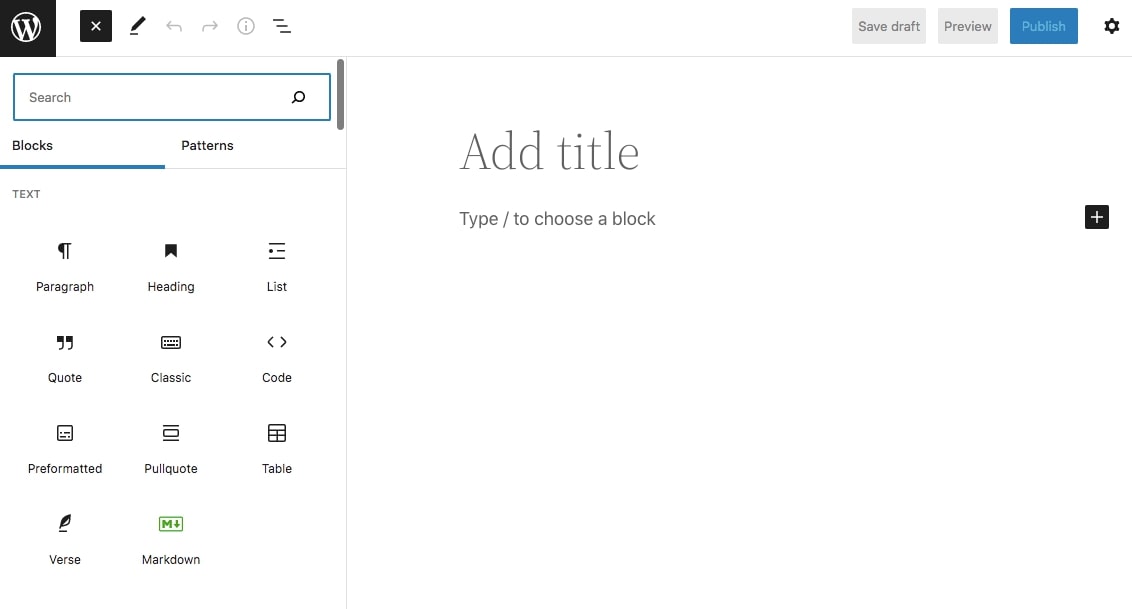Insert a Code block

277,357
